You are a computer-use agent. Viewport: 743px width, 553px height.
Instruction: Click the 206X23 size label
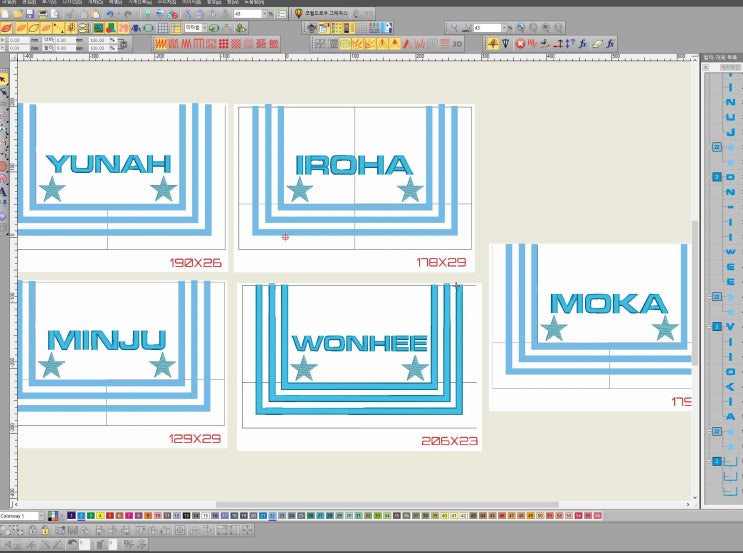point(449,441)
